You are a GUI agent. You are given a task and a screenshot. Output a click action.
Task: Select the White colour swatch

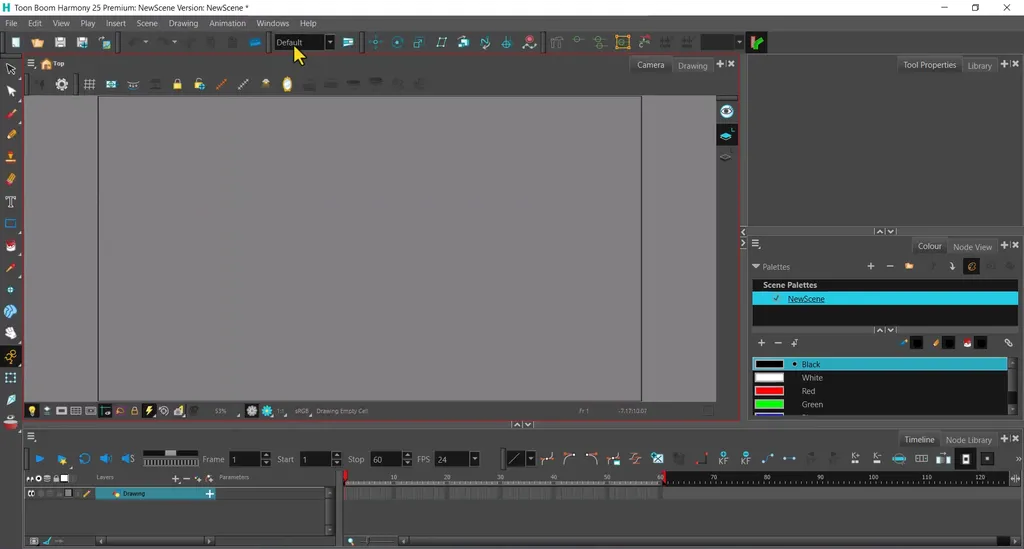769,377
